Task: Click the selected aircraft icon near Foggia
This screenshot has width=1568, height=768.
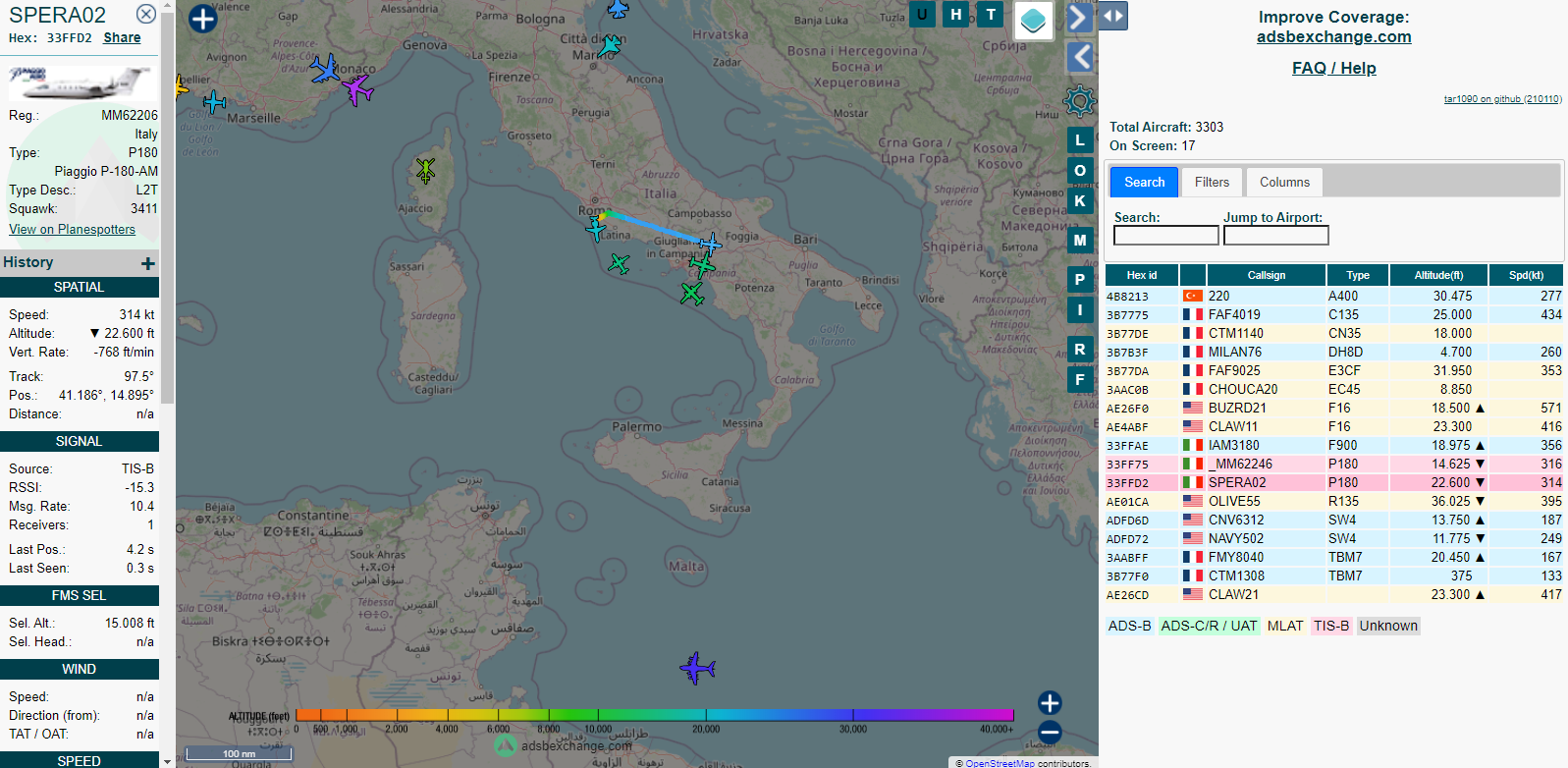Action: click(710, 245)
